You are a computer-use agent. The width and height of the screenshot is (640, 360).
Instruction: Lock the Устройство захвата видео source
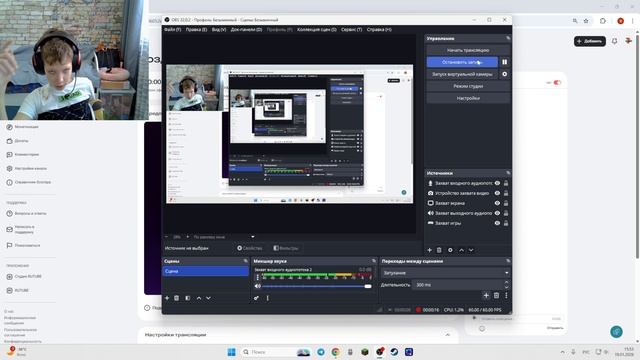[506, 193]
